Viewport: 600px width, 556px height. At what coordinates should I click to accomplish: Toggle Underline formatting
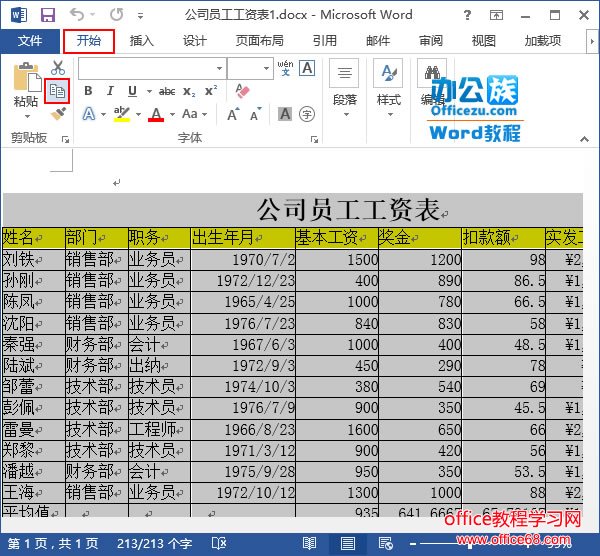[132, 91]
